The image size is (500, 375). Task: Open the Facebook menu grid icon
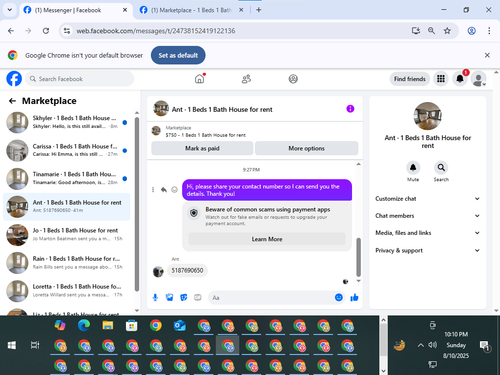tap(441, 79)
